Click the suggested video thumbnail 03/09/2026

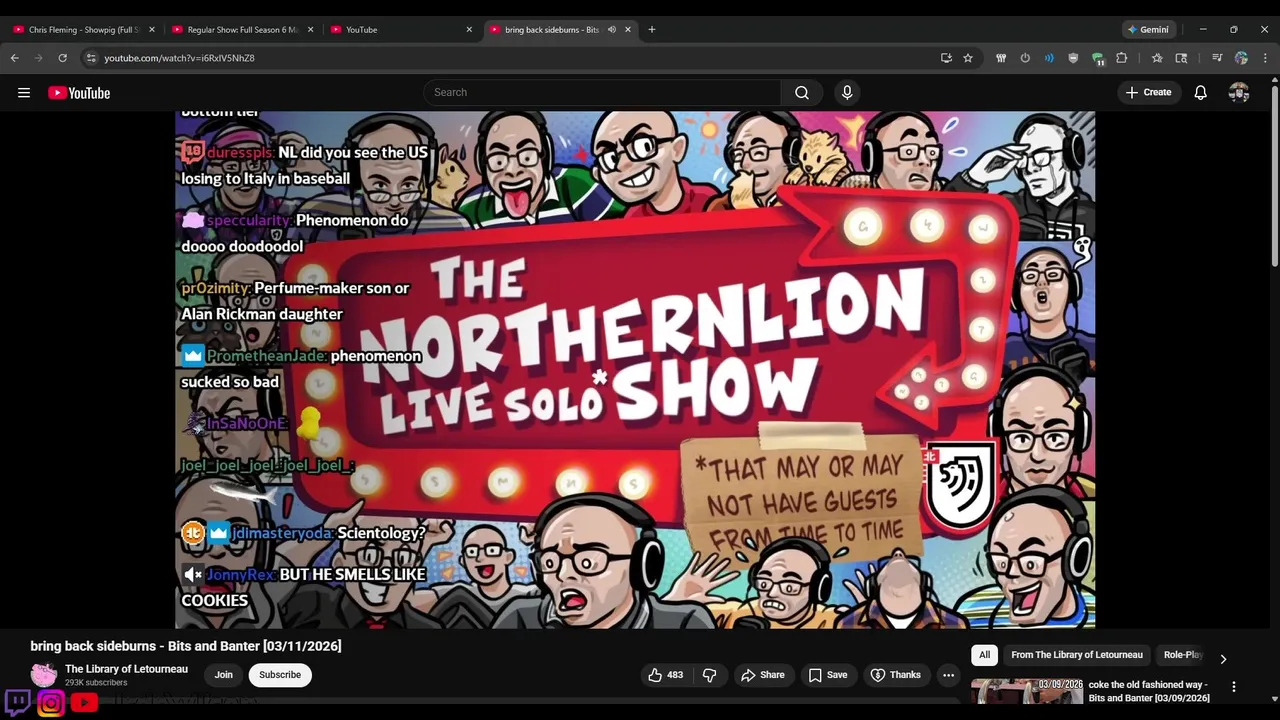[x=1027, y=691]
